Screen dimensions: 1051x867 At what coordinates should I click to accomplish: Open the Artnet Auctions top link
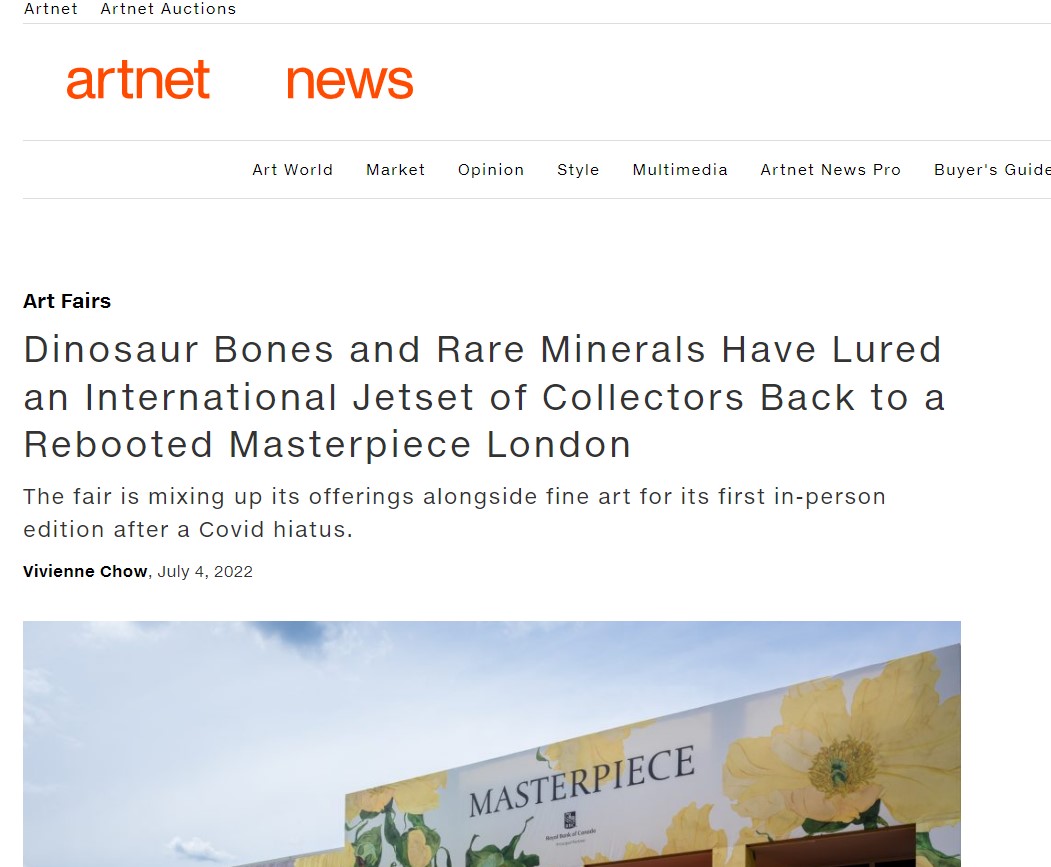point(168,9)
